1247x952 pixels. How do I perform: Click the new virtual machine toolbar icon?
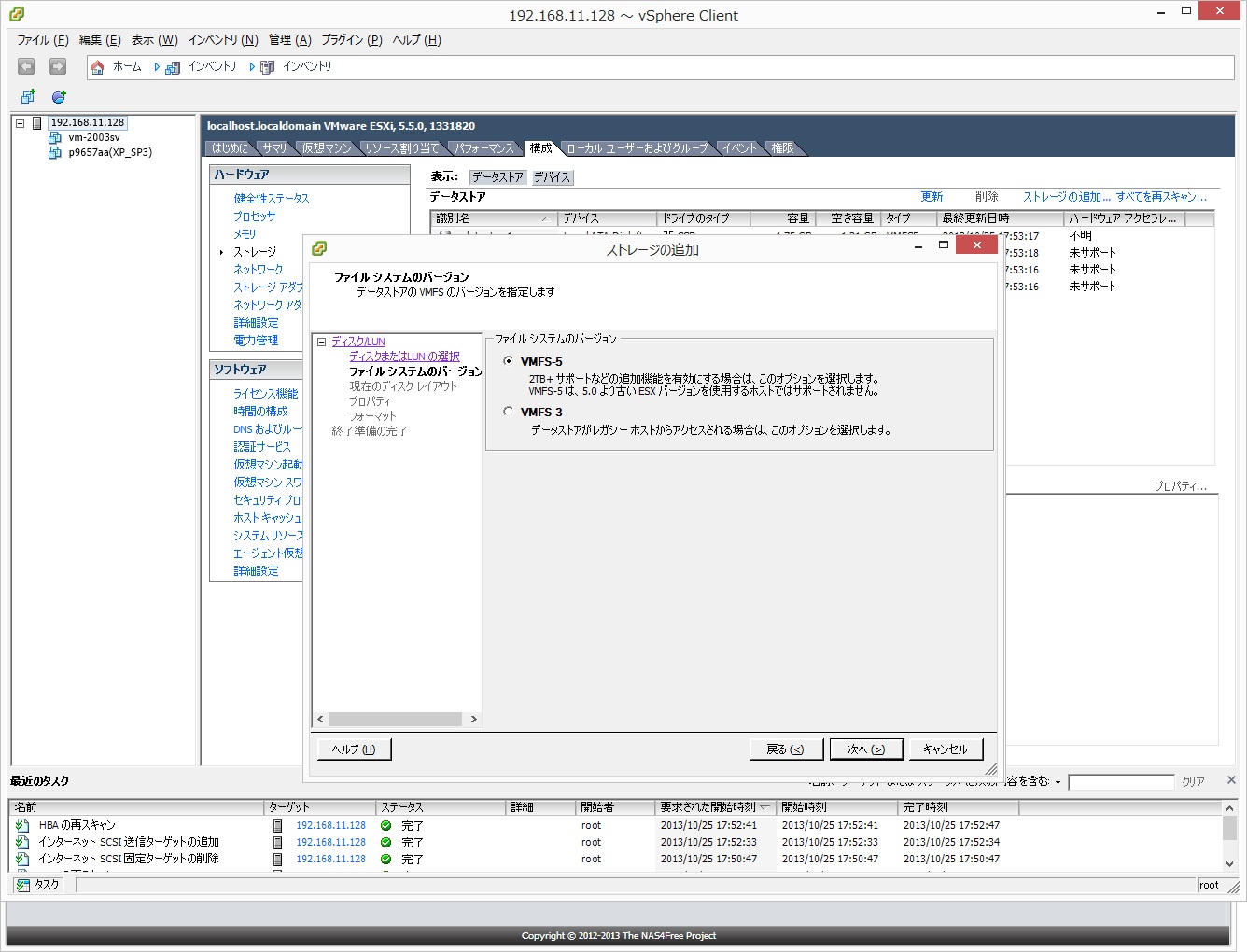click(x=28, y=96)
